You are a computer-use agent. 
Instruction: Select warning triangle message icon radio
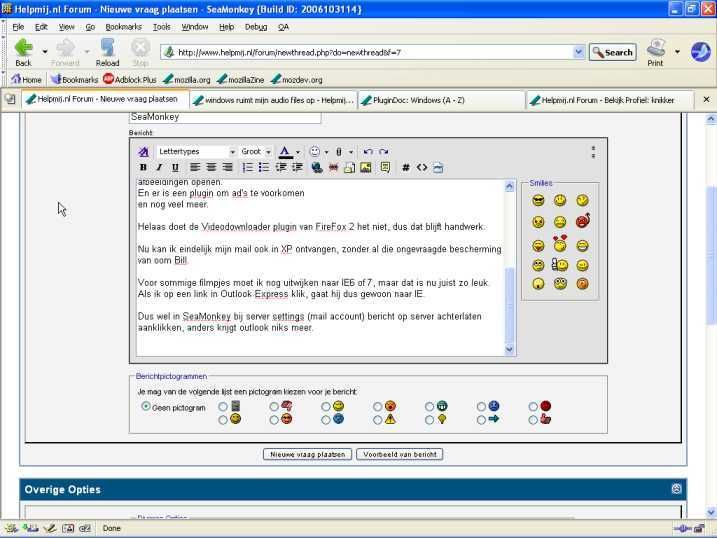(x=377, y=420)
